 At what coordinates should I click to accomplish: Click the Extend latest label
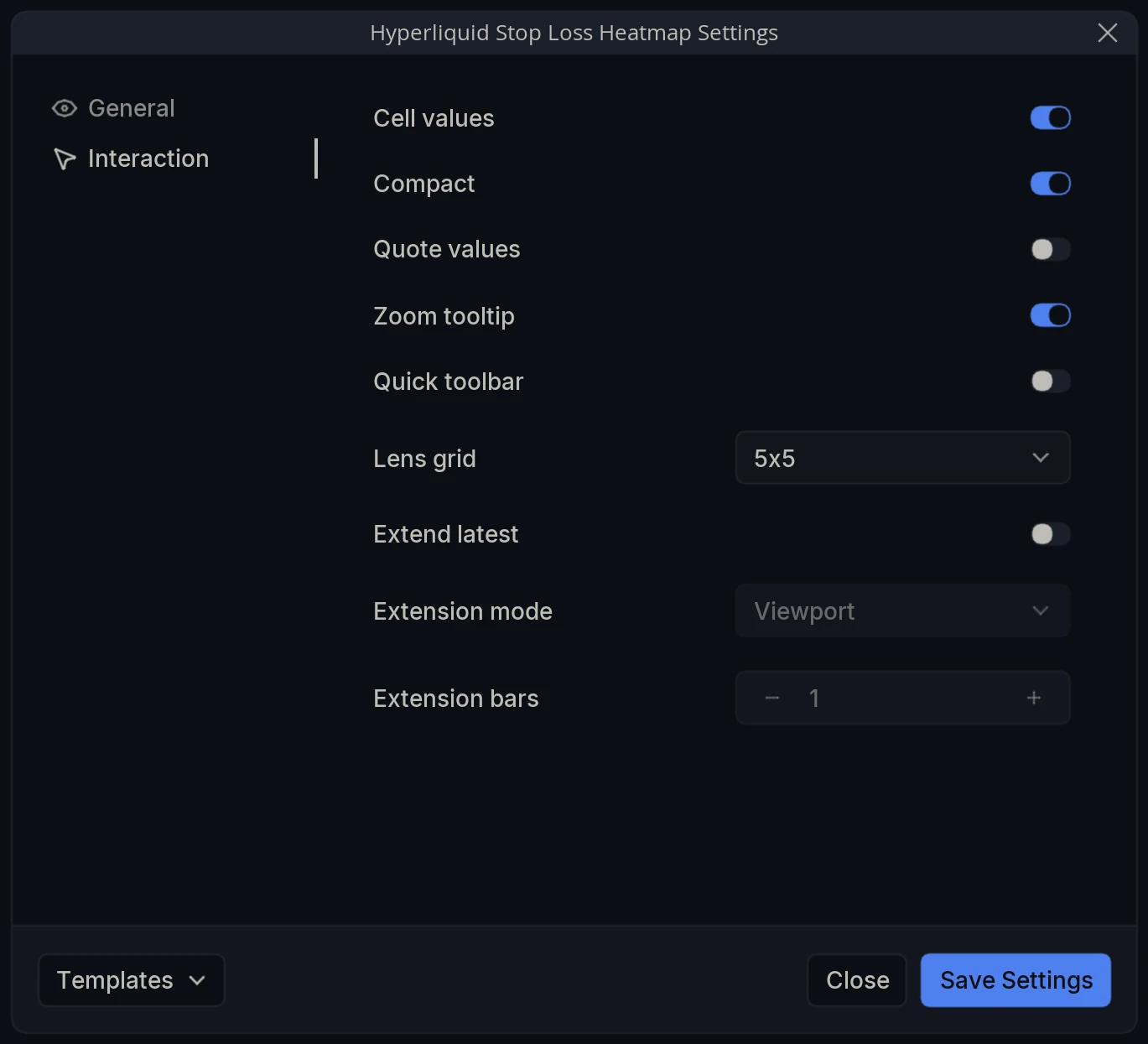tap(446, 534)
